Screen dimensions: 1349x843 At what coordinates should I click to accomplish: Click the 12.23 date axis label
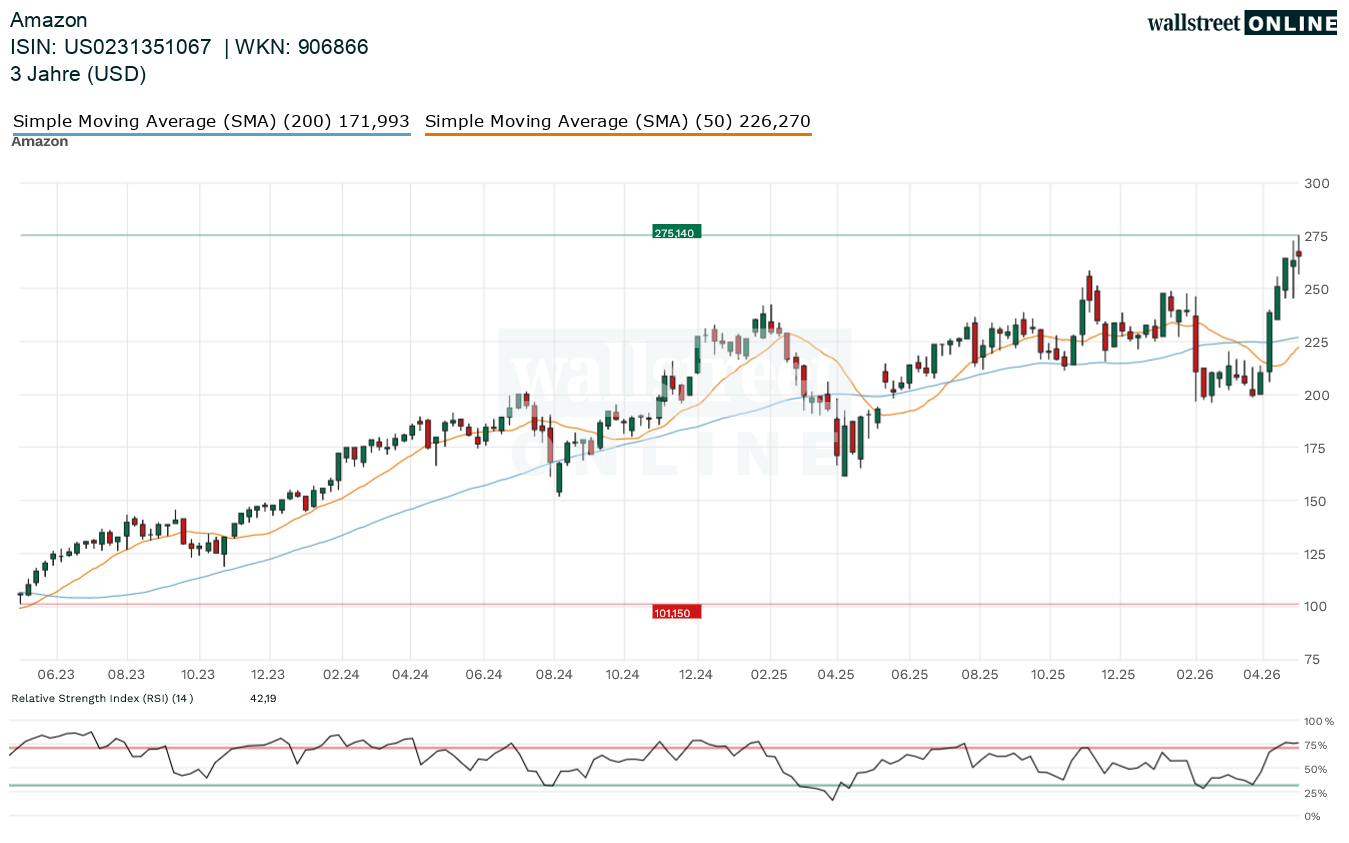point(269,676)
